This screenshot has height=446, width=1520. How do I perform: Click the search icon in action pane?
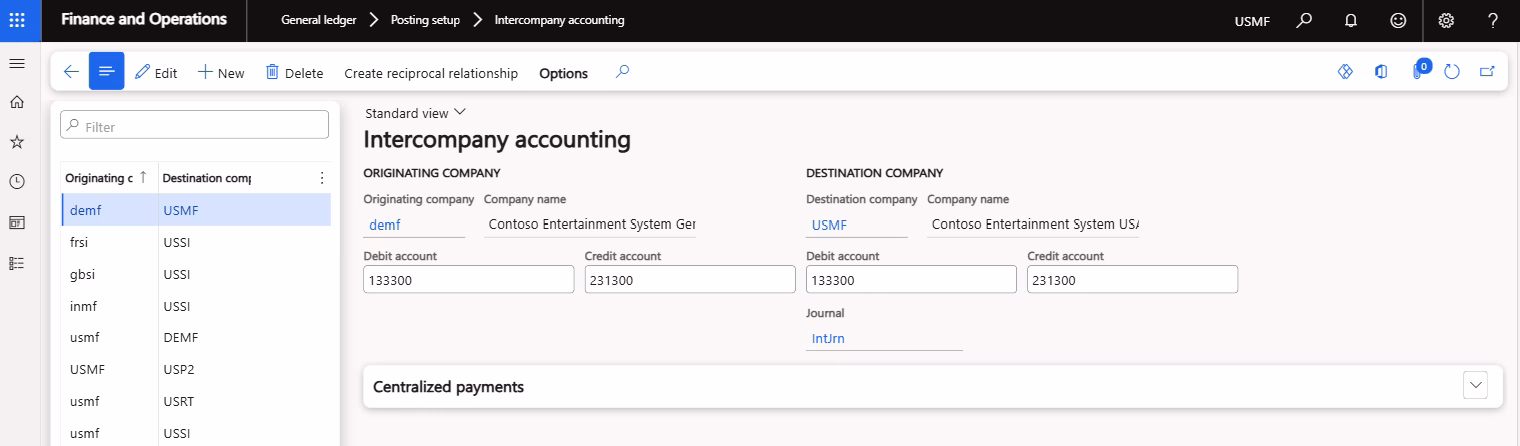click(x=622, y=72)
